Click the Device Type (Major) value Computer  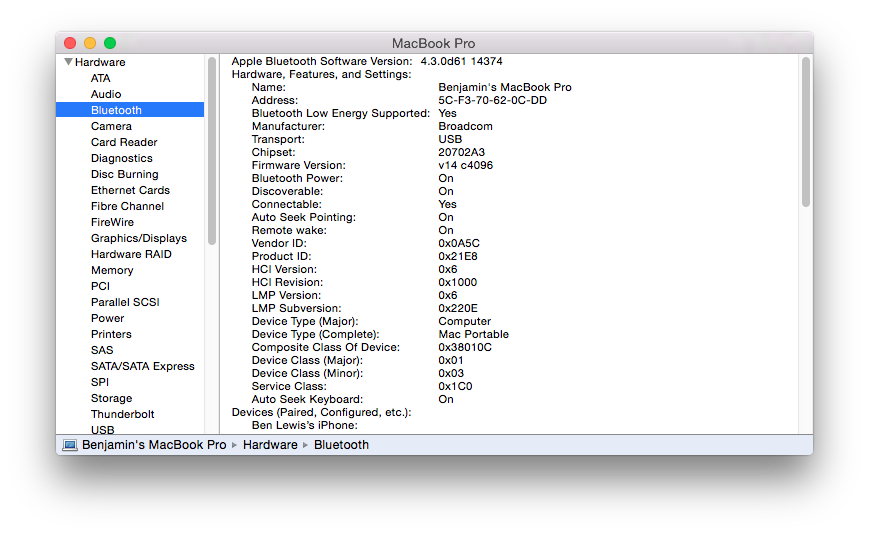point(464,322)
